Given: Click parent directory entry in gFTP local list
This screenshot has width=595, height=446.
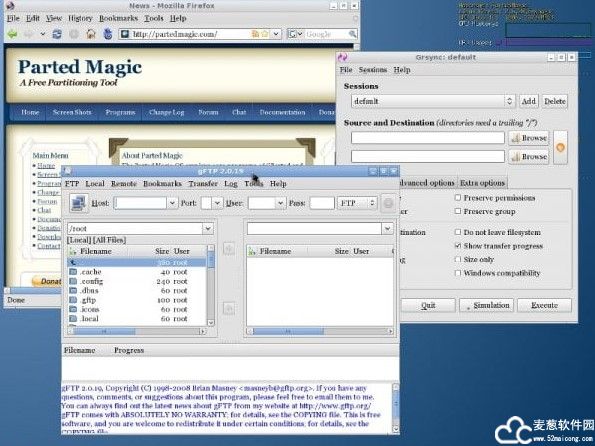Looking at the screenshot, I should [x=137, y=262].
